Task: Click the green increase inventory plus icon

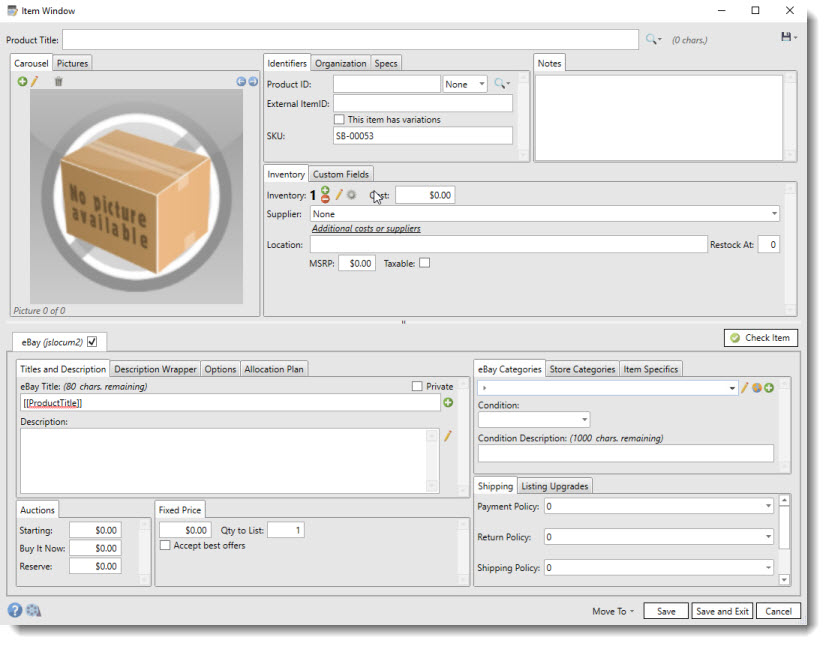Action: (x=325, y=190)
